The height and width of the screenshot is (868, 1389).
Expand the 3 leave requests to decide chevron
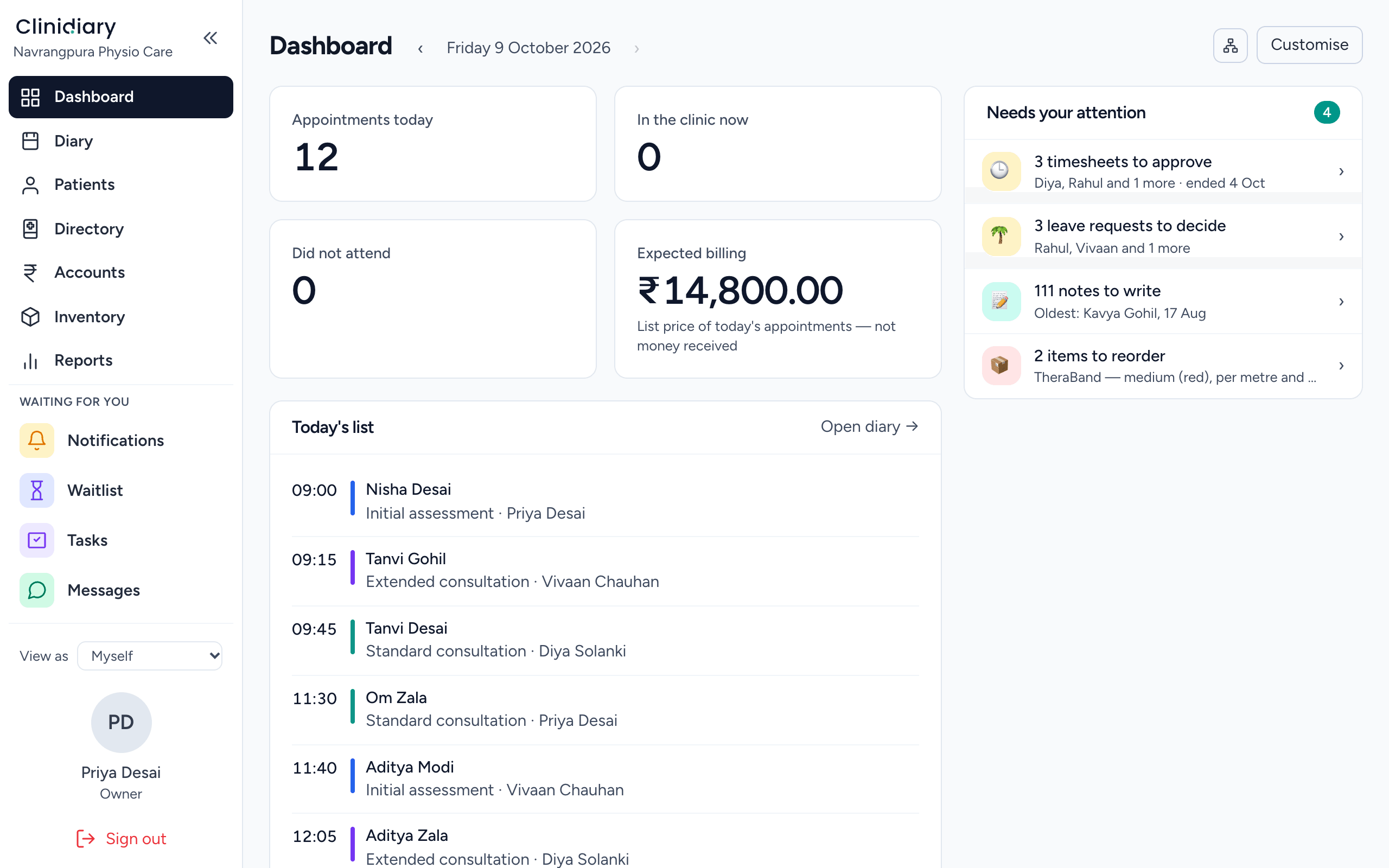pos(1341,237)
